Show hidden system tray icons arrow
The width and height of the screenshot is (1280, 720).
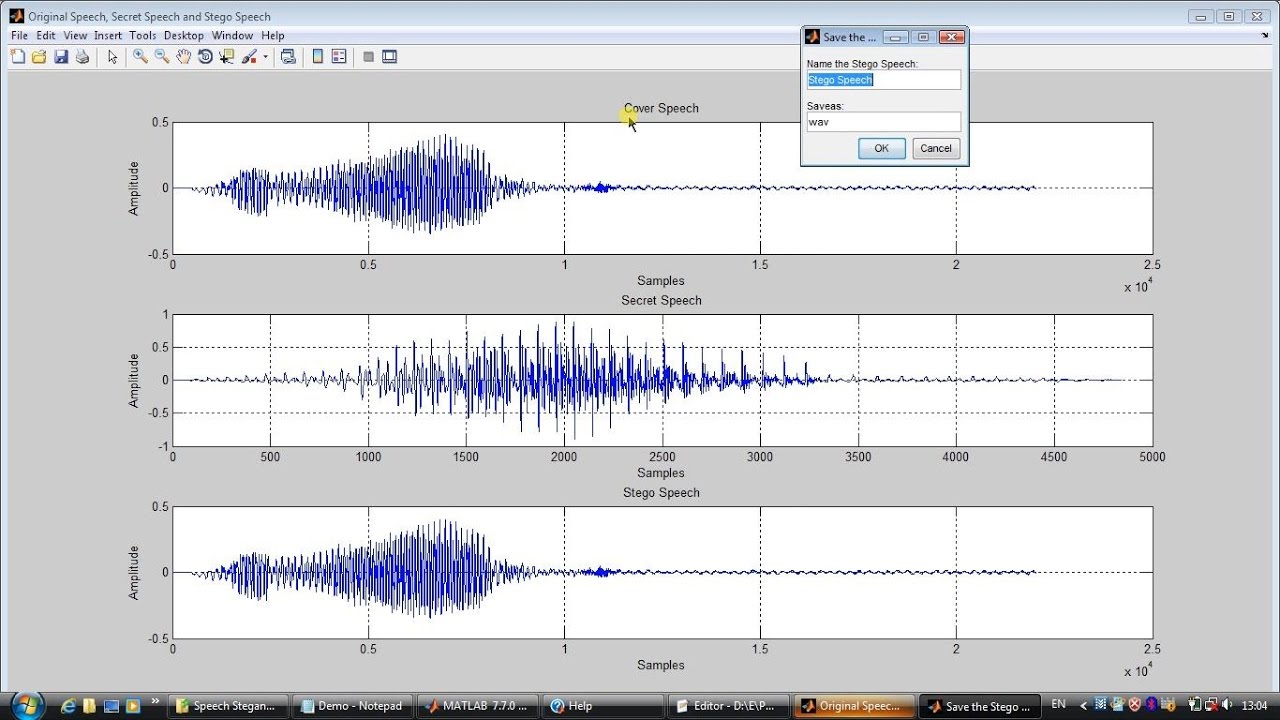tap(1083, 706)
